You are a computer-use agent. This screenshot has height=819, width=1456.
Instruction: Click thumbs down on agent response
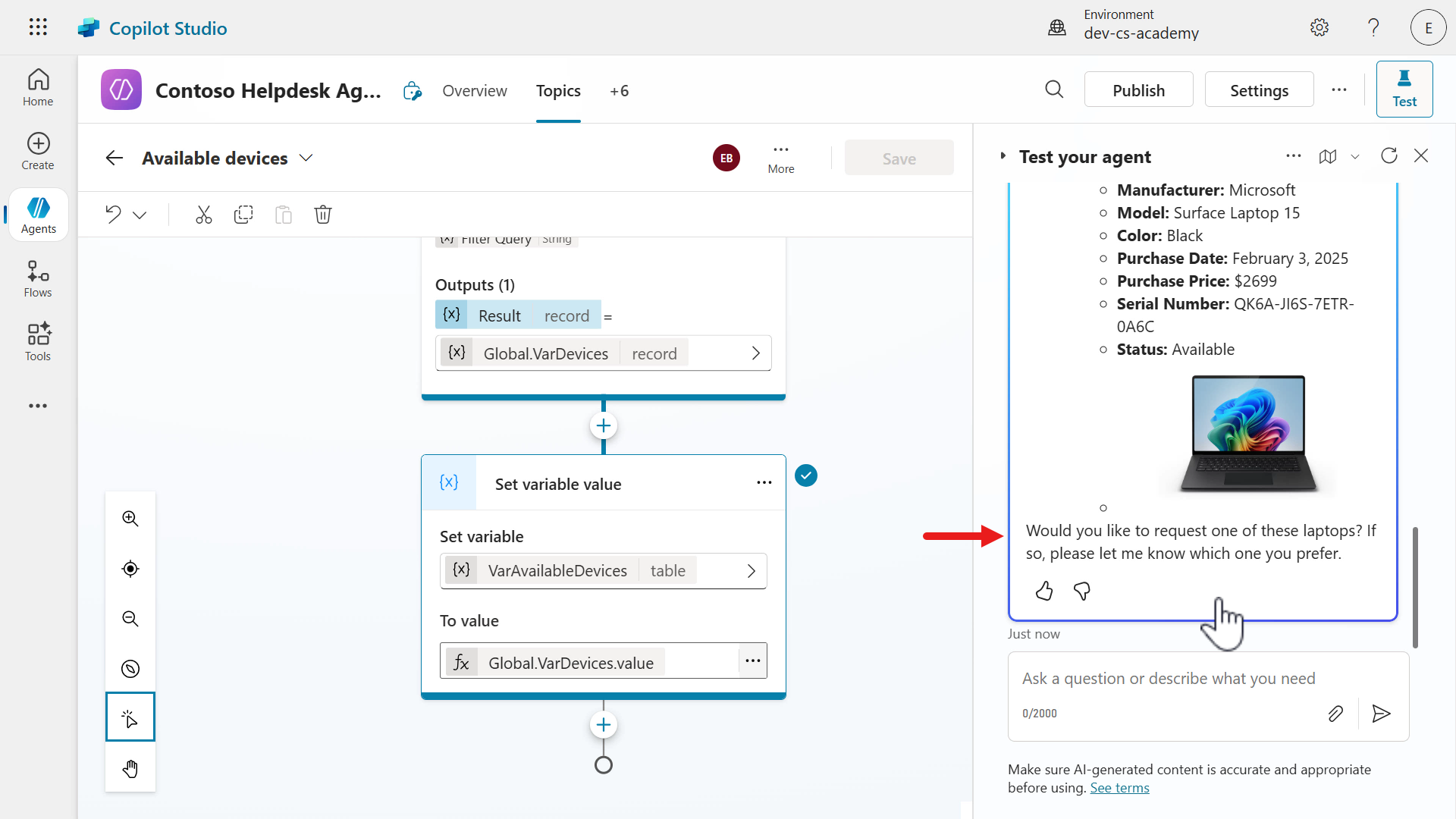click(x=1082, y=591)
